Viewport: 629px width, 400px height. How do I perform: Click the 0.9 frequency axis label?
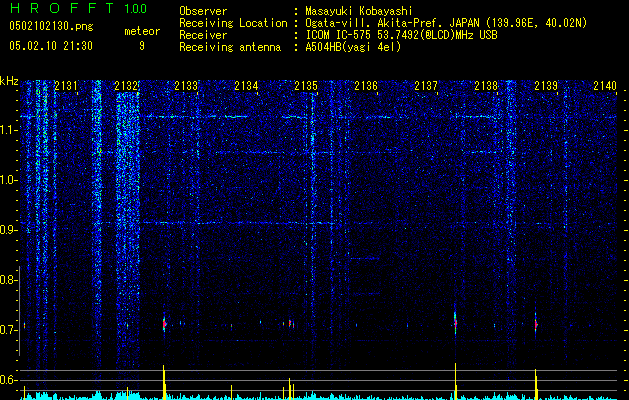tap(8, 230)
